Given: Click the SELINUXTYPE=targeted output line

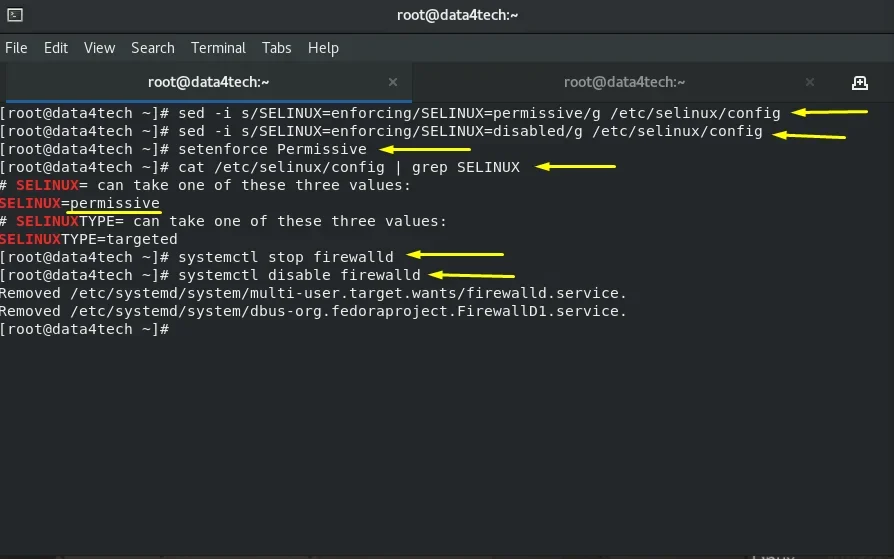Looking at the screenshot, I should click(89, 239).
